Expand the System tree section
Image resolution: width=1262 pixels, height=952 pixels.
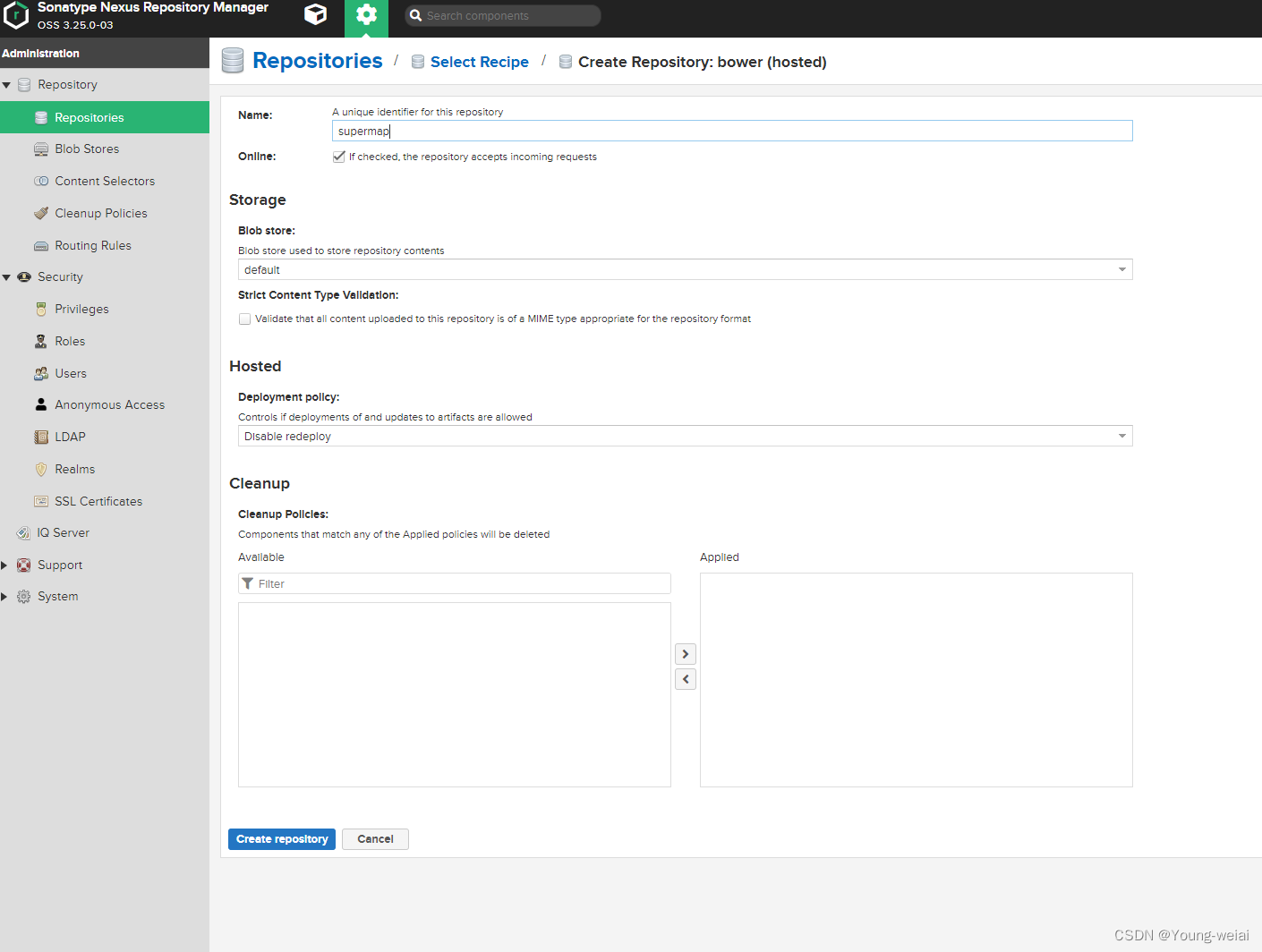(4, 597)
